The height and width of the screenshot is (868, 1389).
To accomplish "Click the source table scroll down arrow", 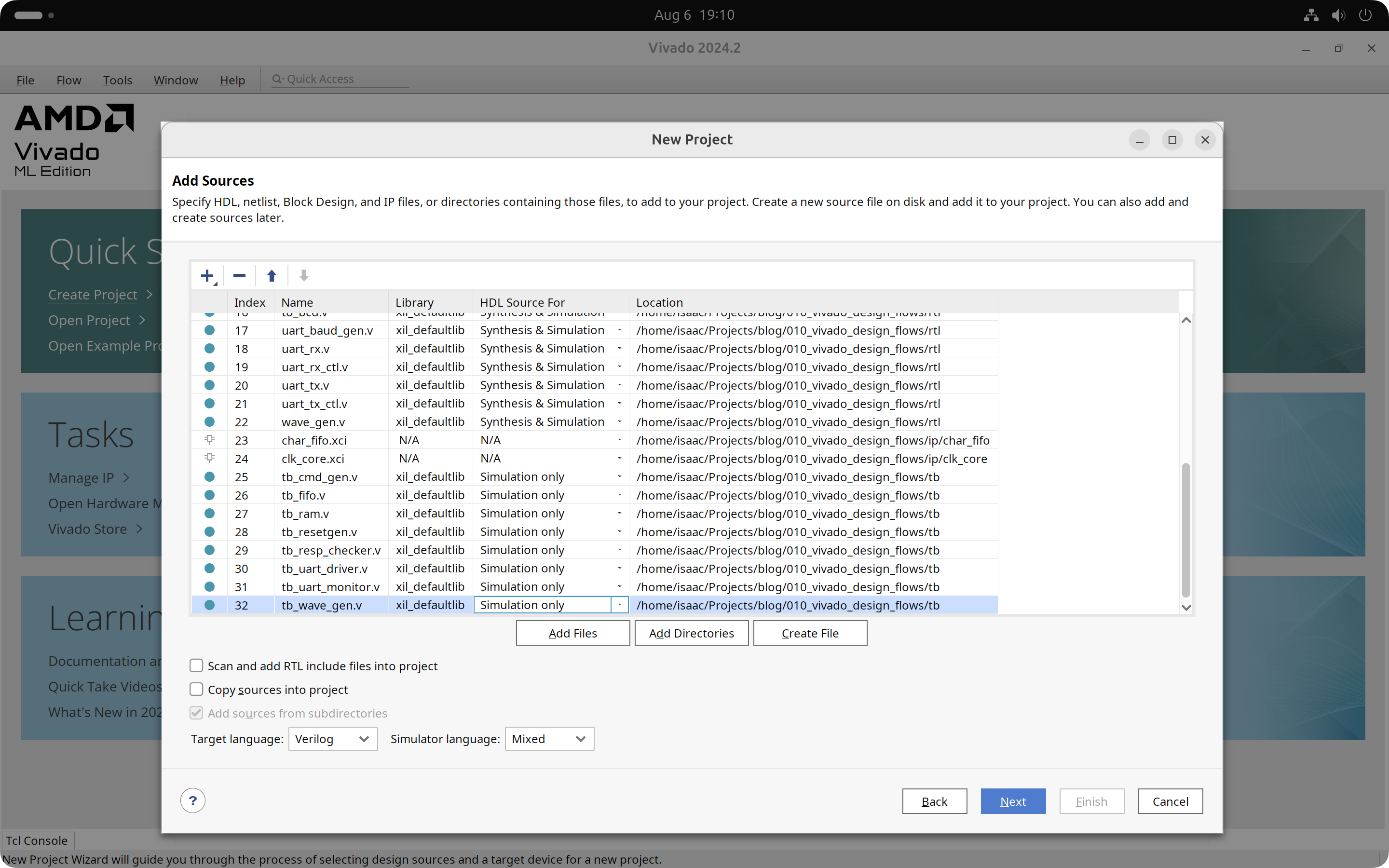I will [x=1186, y=608].
